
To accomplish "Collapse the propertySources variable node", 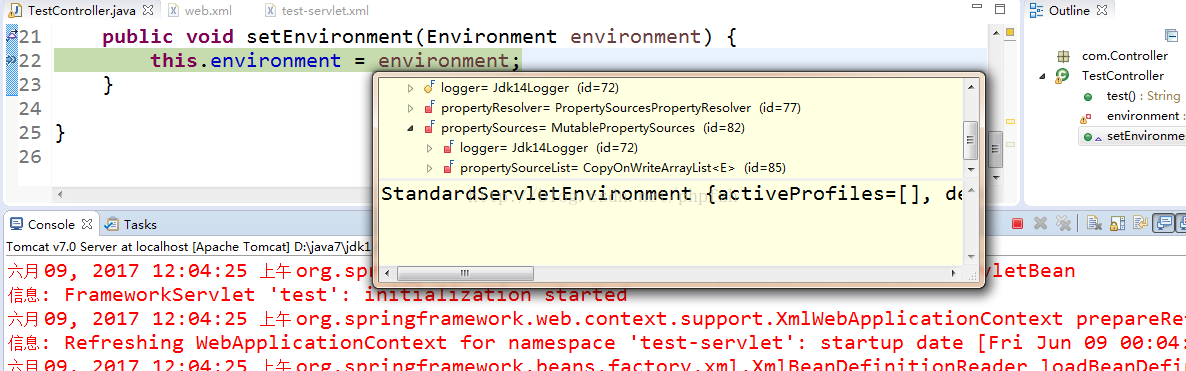I will (x=411, y=129).
